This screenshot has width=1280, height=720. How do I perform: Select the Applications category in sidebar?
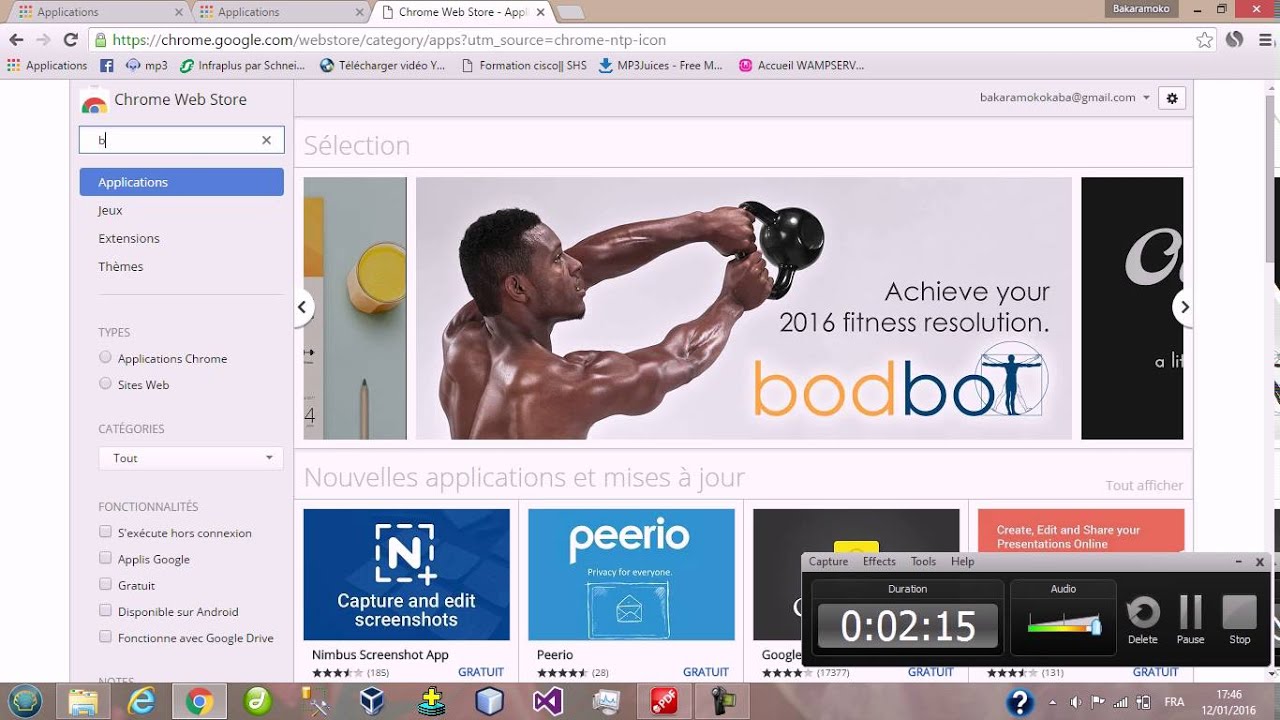coord(182,182)
